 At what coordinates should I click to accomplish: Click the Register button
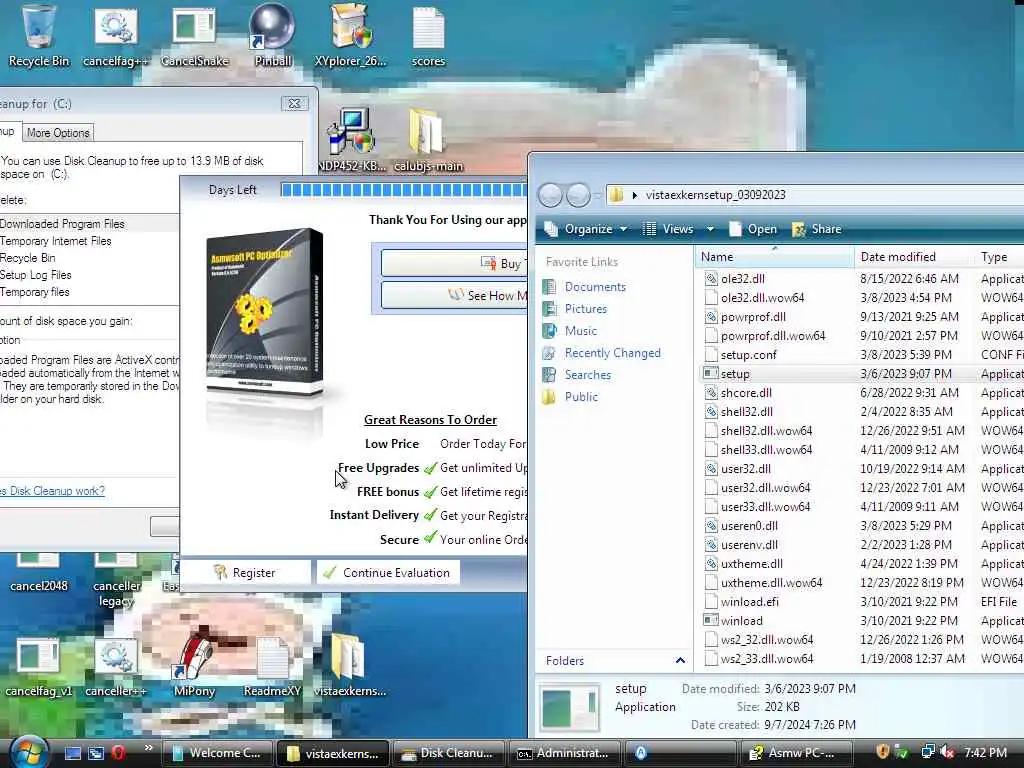pyautogui.click(x=245, y=572)
